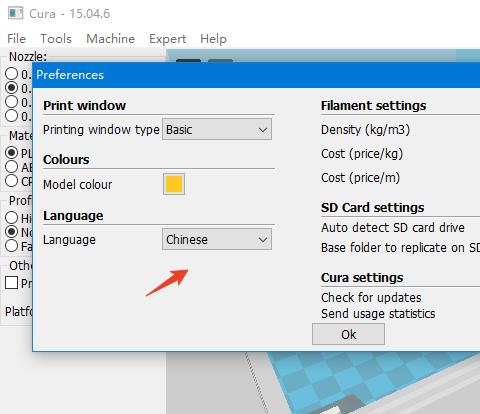Confirm preferences with the Ok button
The width and height of the screenshot is (480, 414).
(x=348, y=334)
